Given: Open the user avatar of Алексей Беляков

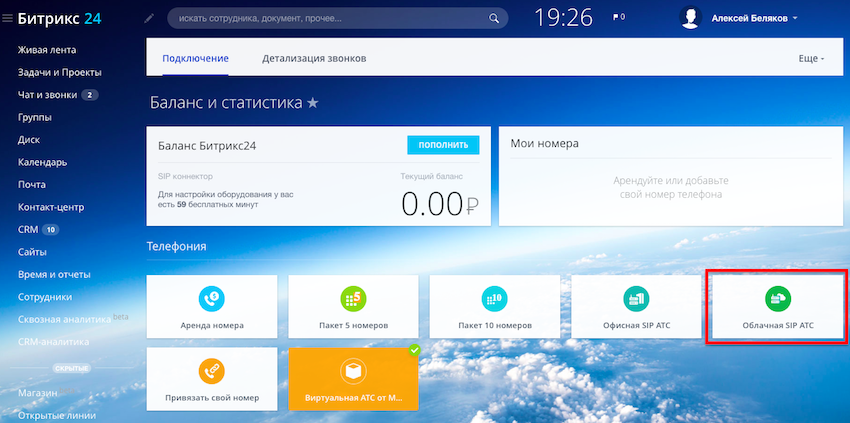Looking at the screenshot, I should coord(691,18).
